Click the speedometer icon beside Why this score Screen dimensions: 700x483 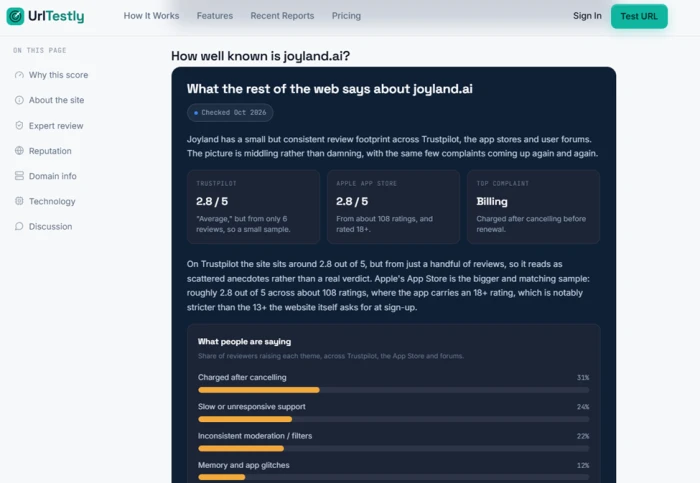click(x=19, y=75)
